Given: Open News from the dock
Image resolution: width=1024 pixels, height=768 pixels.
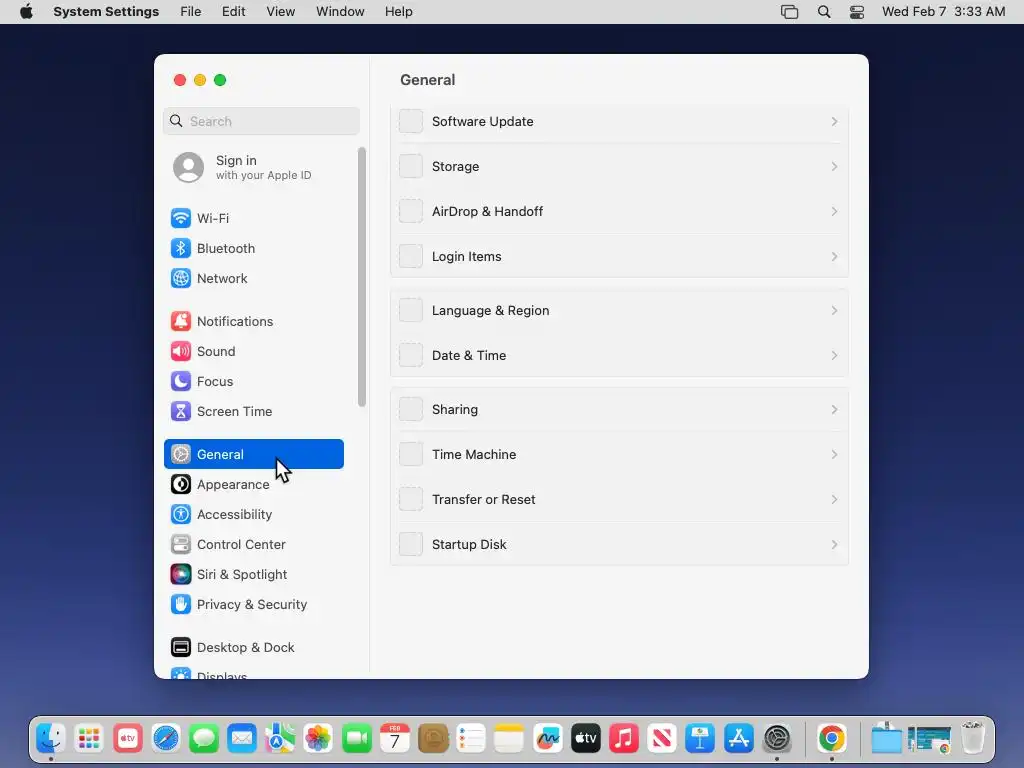Looking at the screenshot, I should (662, 739).
